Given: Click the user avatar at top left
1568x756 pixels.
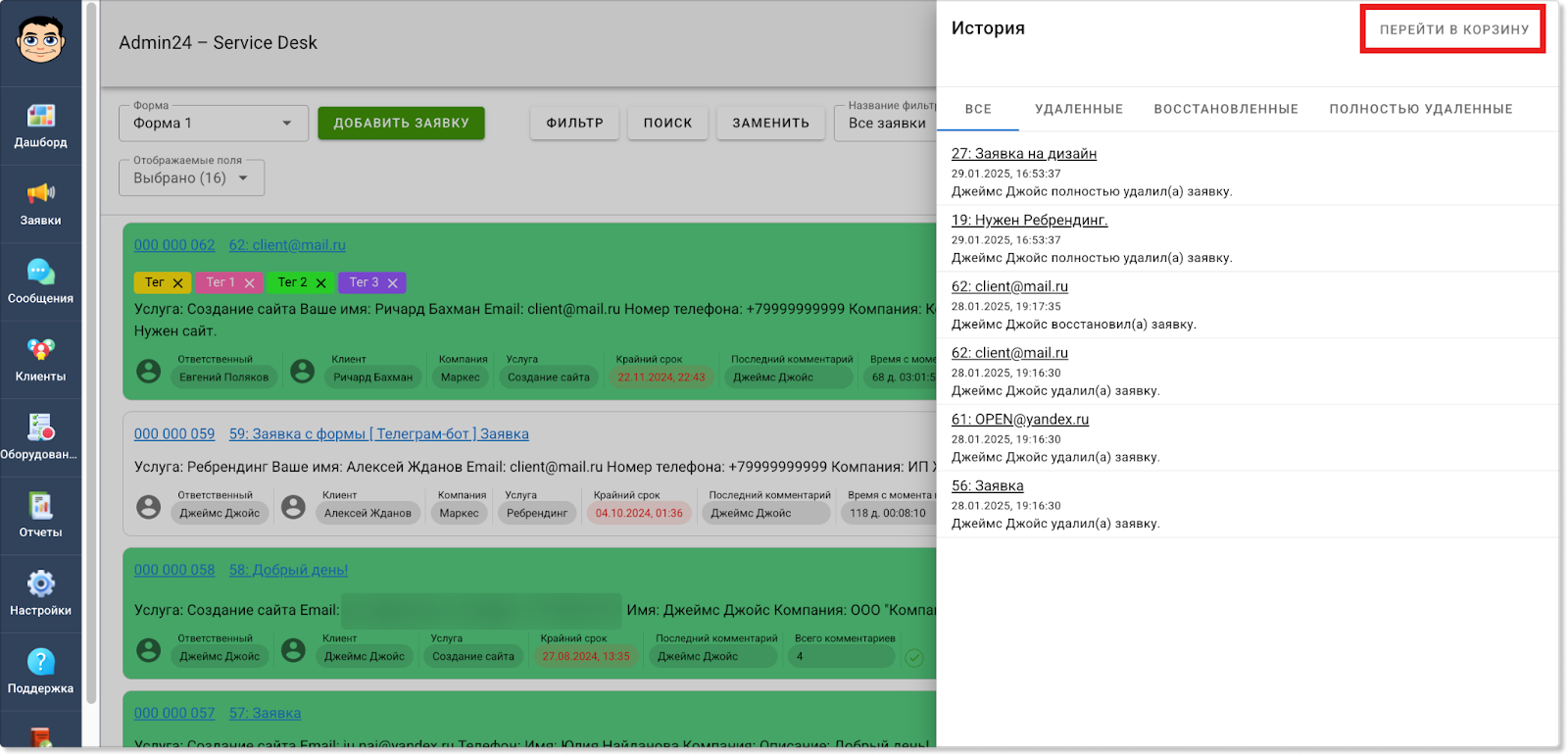Looking at the screenshot, I should coord(40,40).
